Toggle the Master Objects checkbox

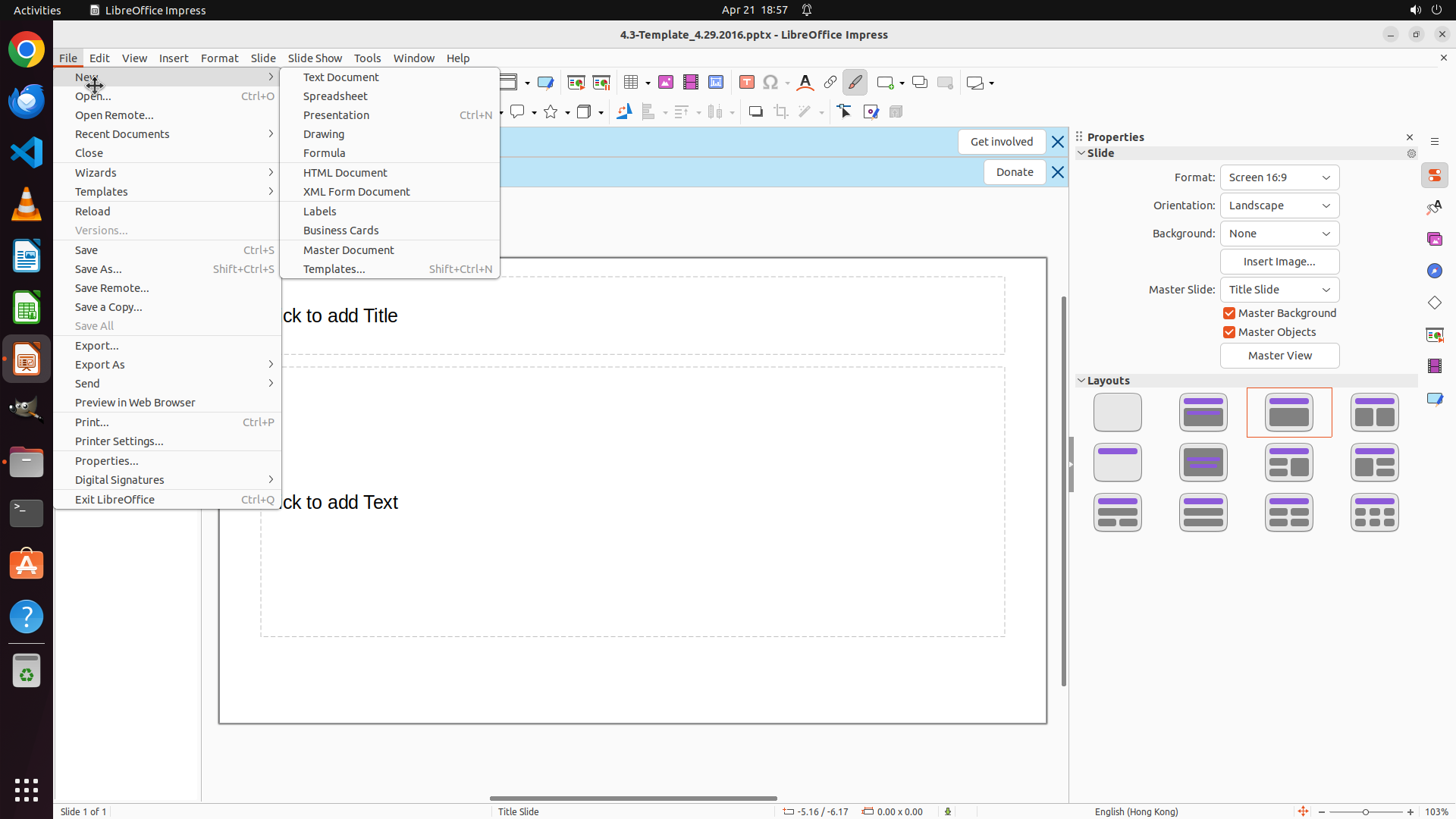(1229, 332)
